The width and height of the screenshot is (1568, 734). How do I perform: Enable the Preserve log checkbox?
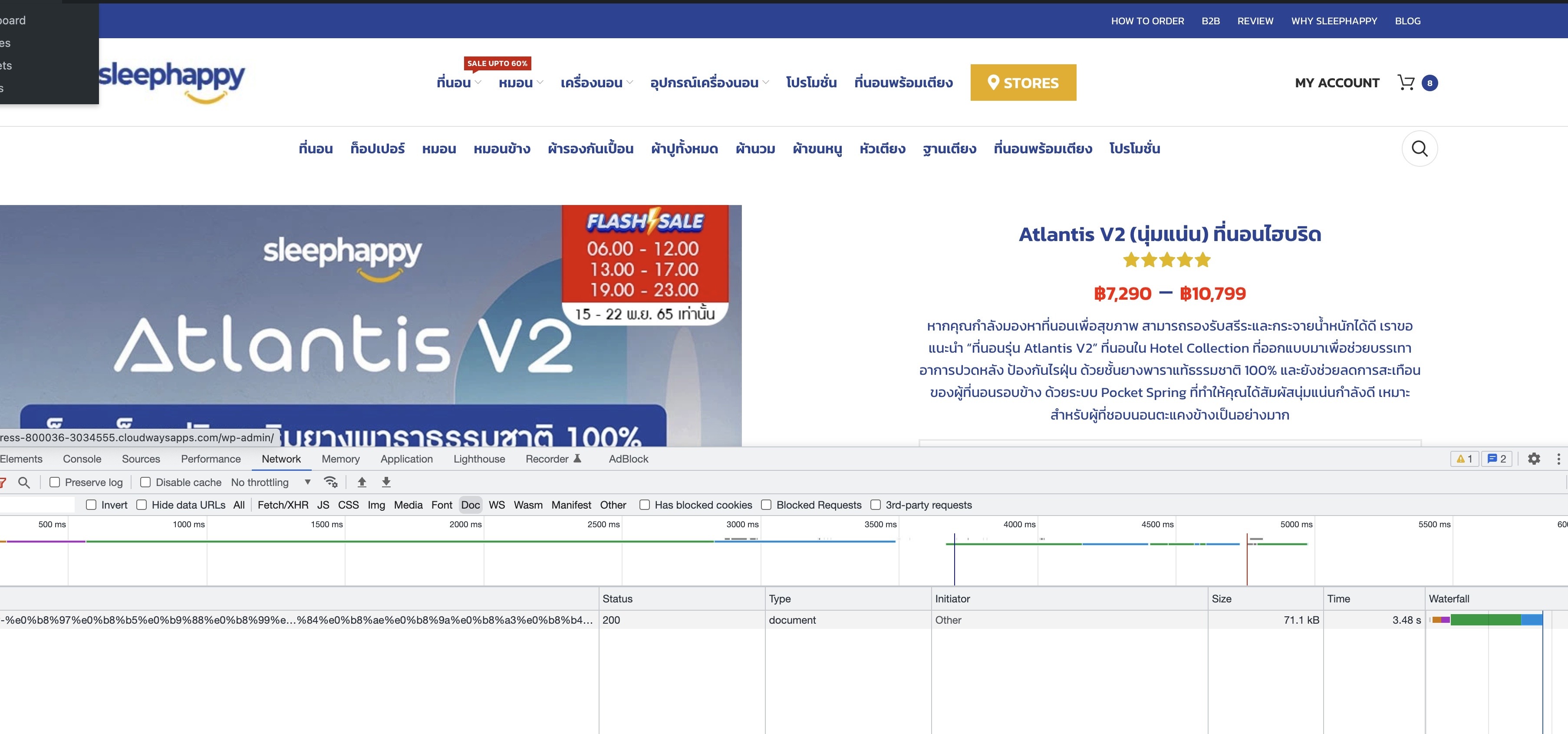(55, 483)
